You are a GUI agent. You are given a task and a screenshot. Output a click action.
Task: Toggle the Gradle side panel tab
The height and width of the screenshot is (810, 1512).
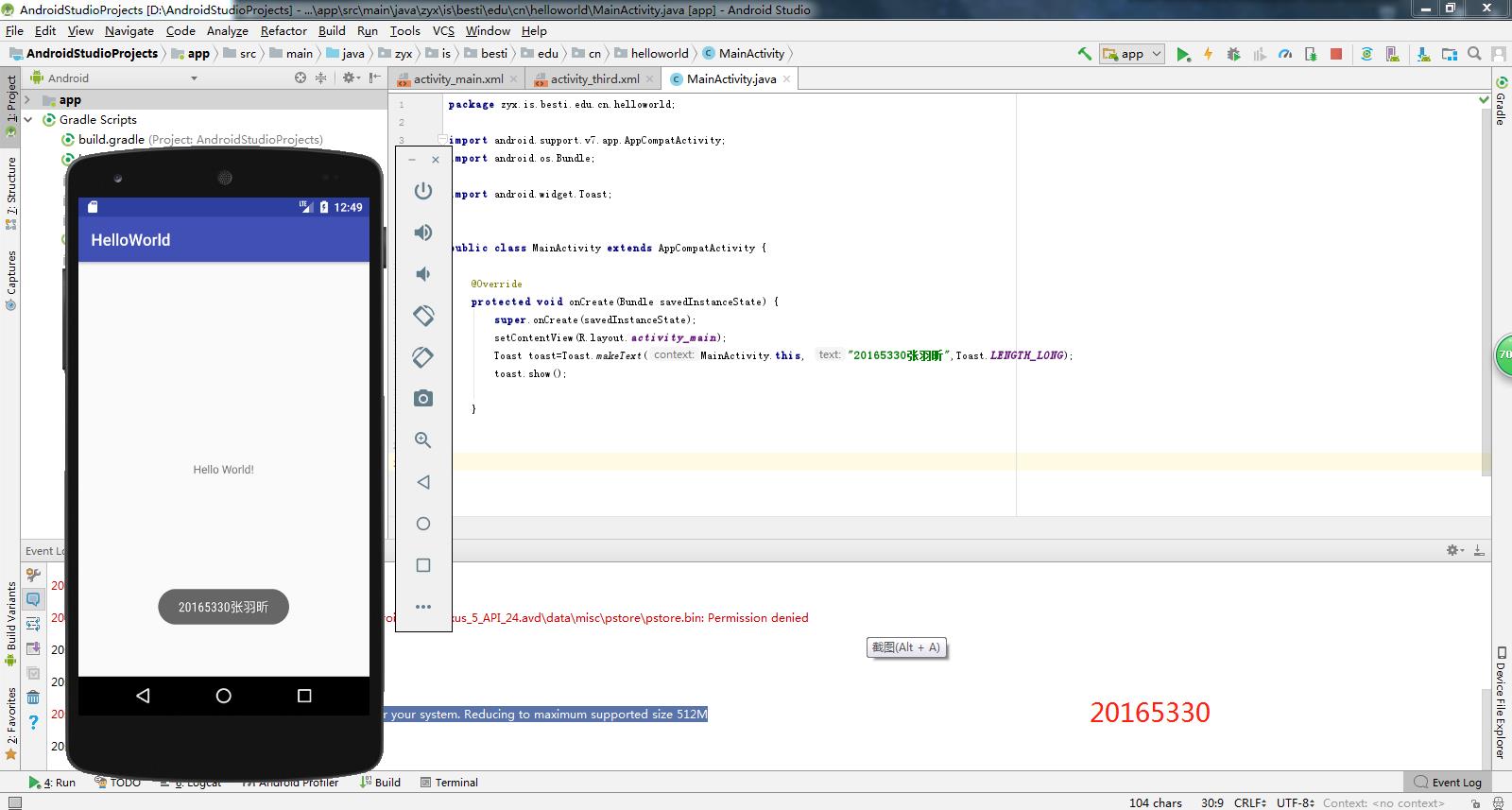(x=1501, y=102)
